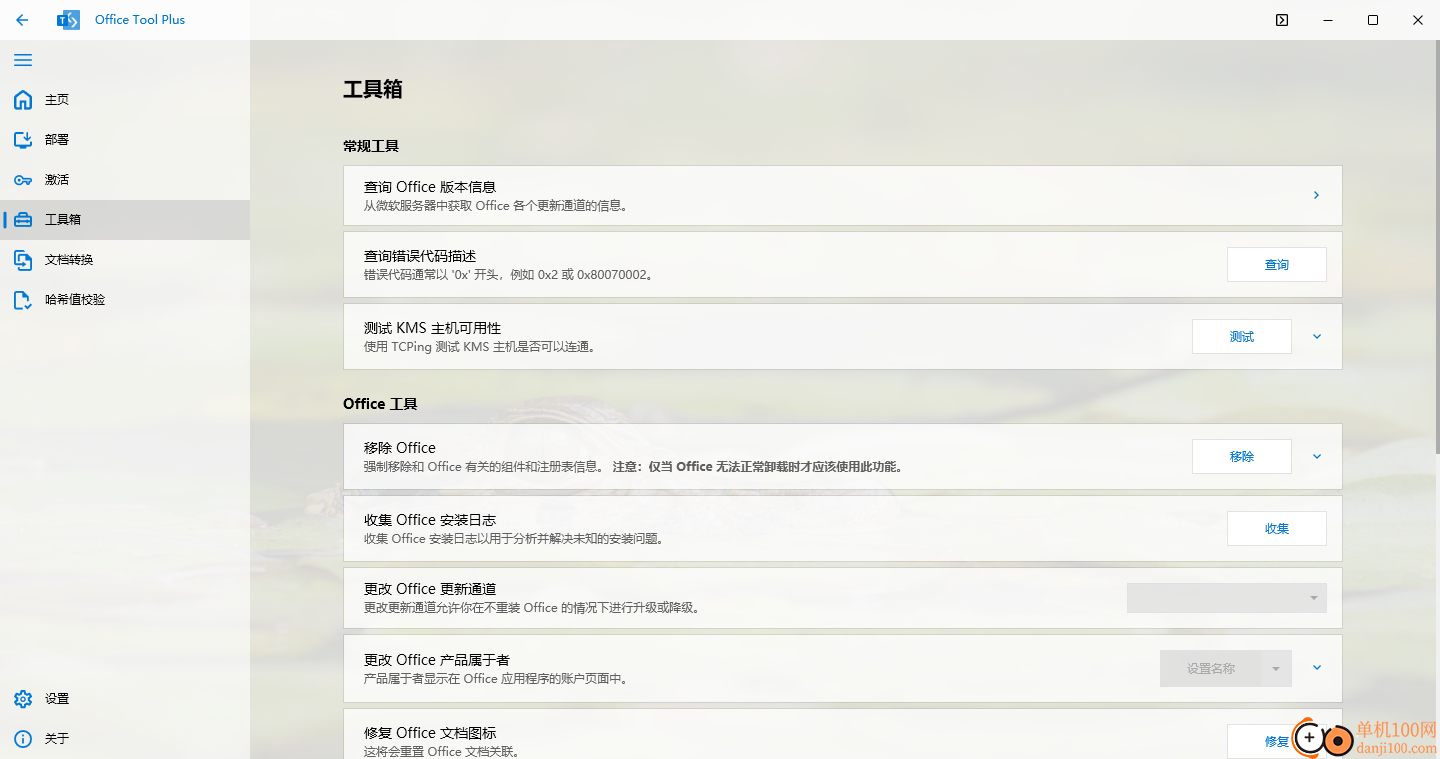Click the Office 工具 section heading
This screenshot has height=759, width=1440.
(x=380, y=404)
